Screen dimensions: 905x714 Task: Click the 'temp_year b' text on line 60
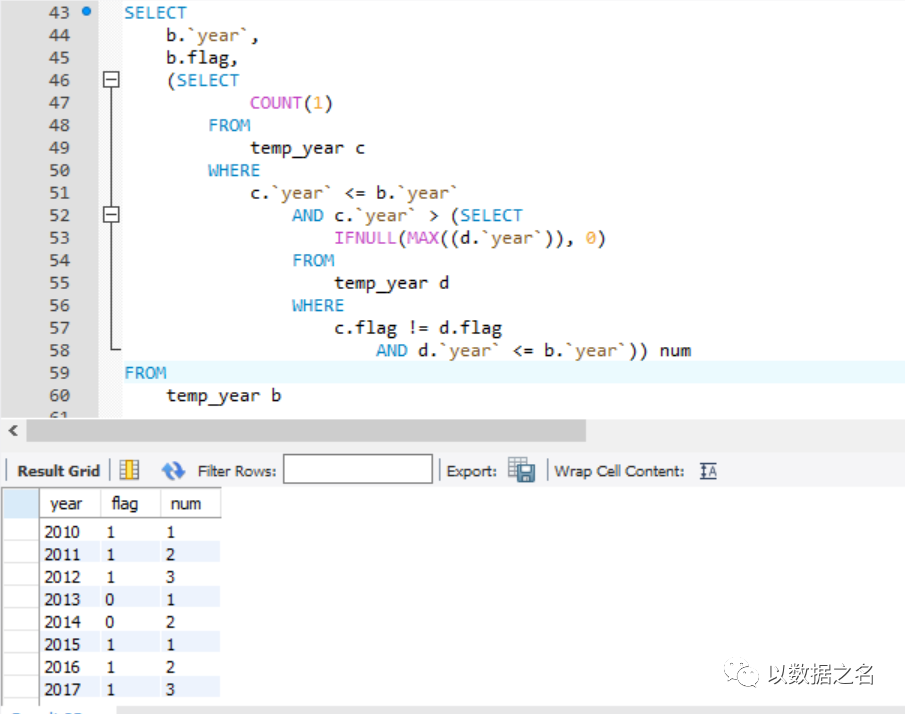tap(223, 396)
